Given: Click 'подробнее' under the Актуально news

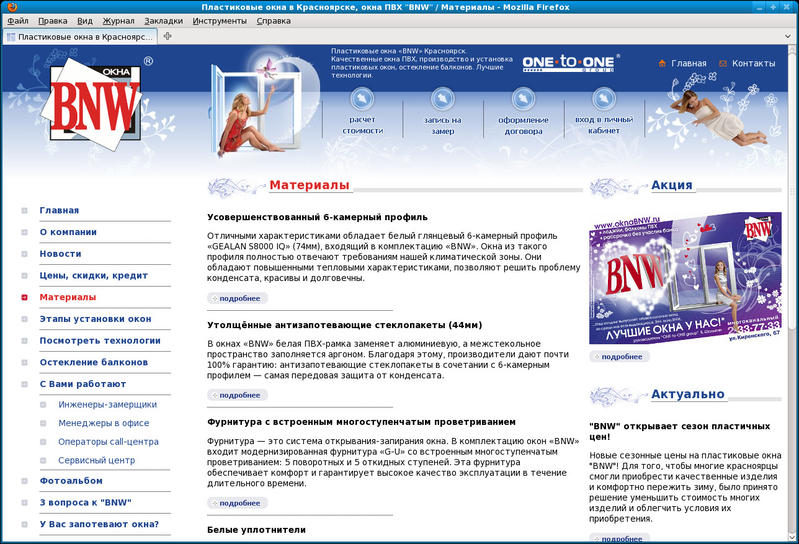Looking at the screenshot, I should click(620, 539).
